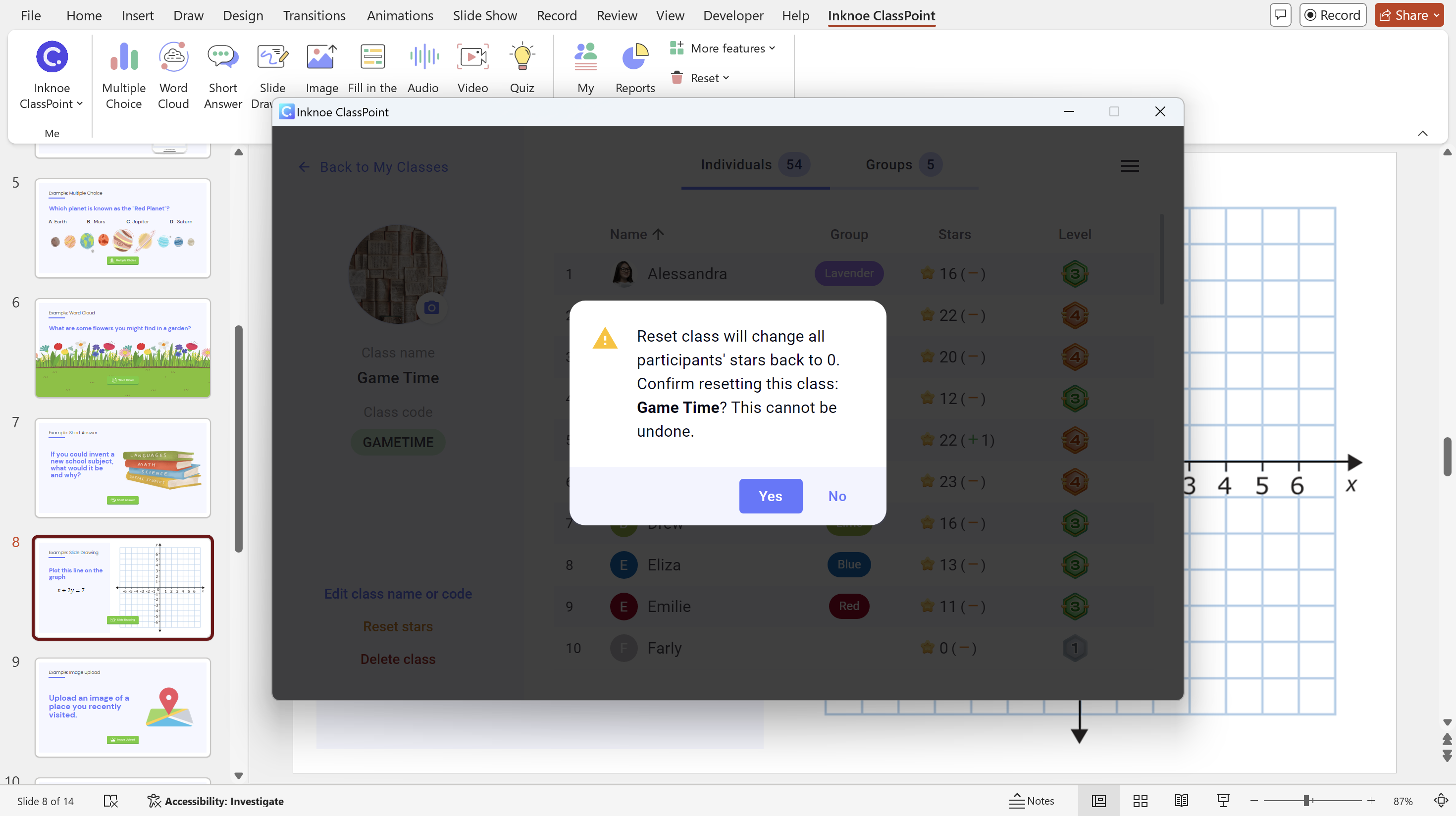Screen dimensions: 1456x816
Task: Click the slide panel scrollbar
Action: click(x=239, y=439)
